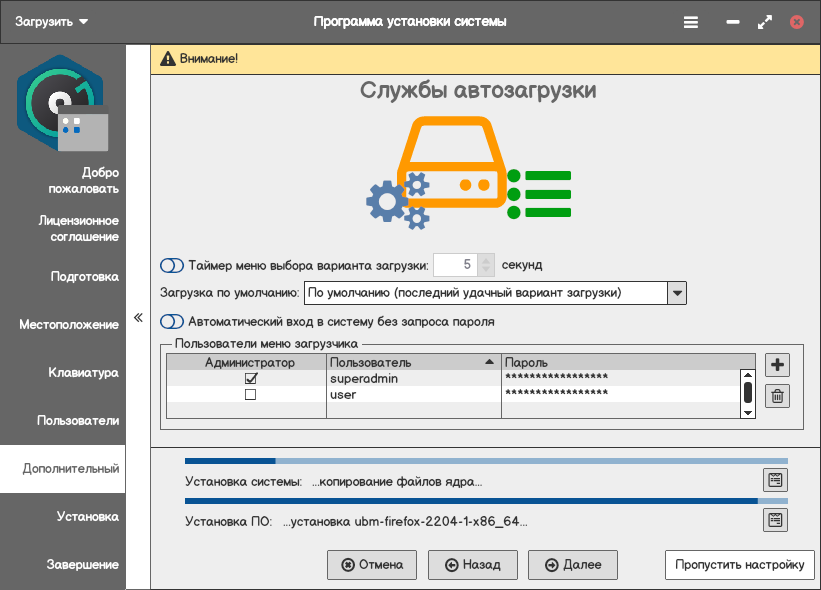Click the Далее button

click(573, 565)
